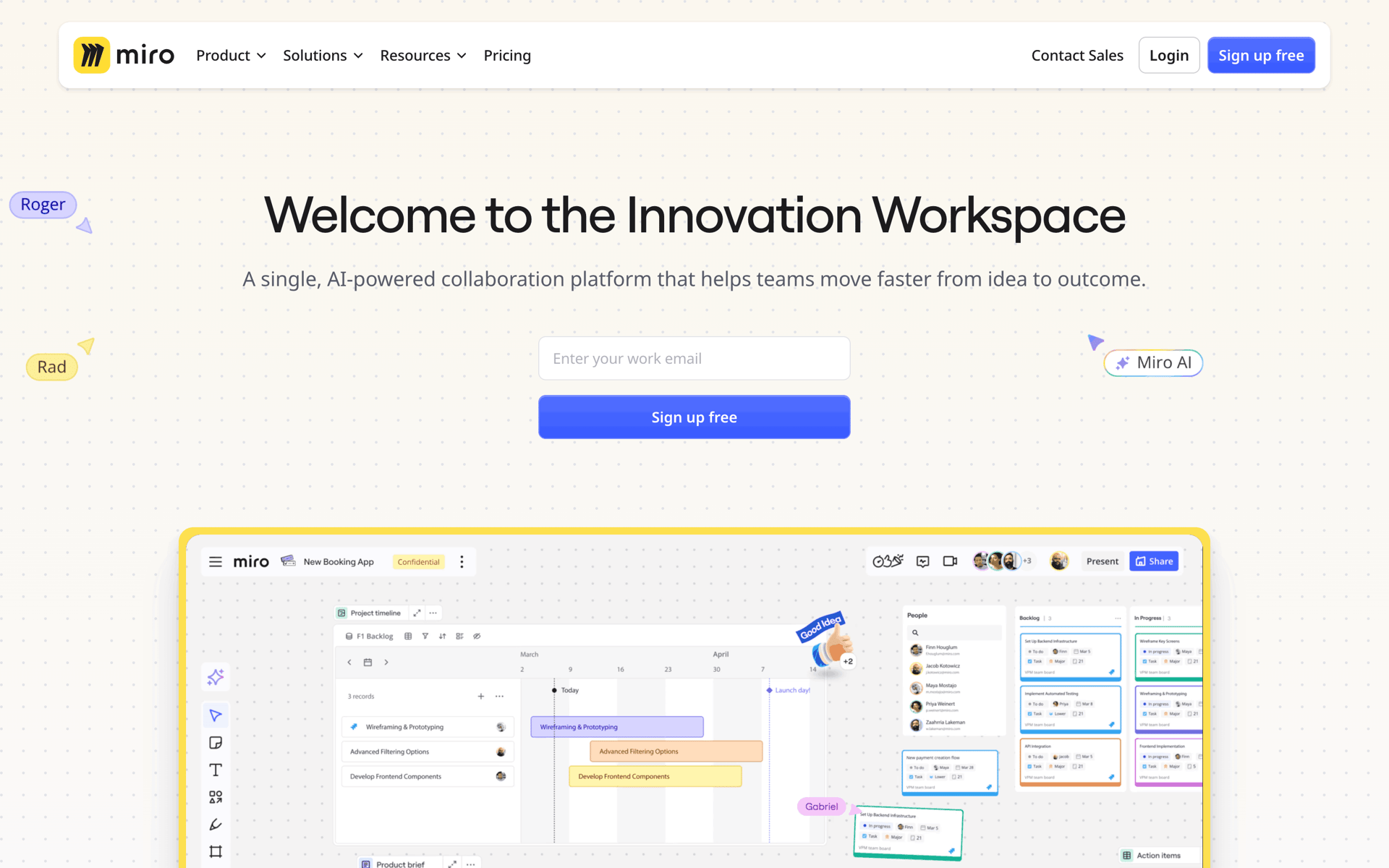
Task: Open the board's vertical three-dots menu
Action: [462, 561]
